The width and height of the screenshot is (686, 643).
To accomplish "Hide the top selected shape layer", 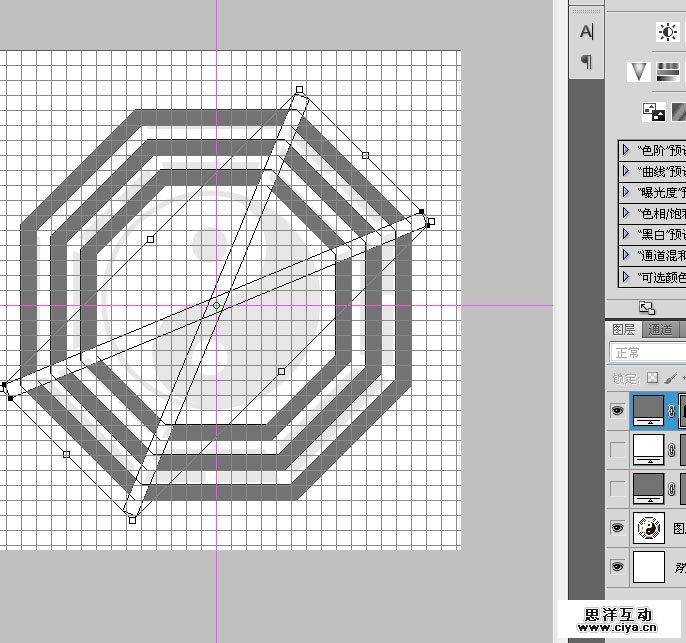I will pyautogui.click(x=617, y=410).
